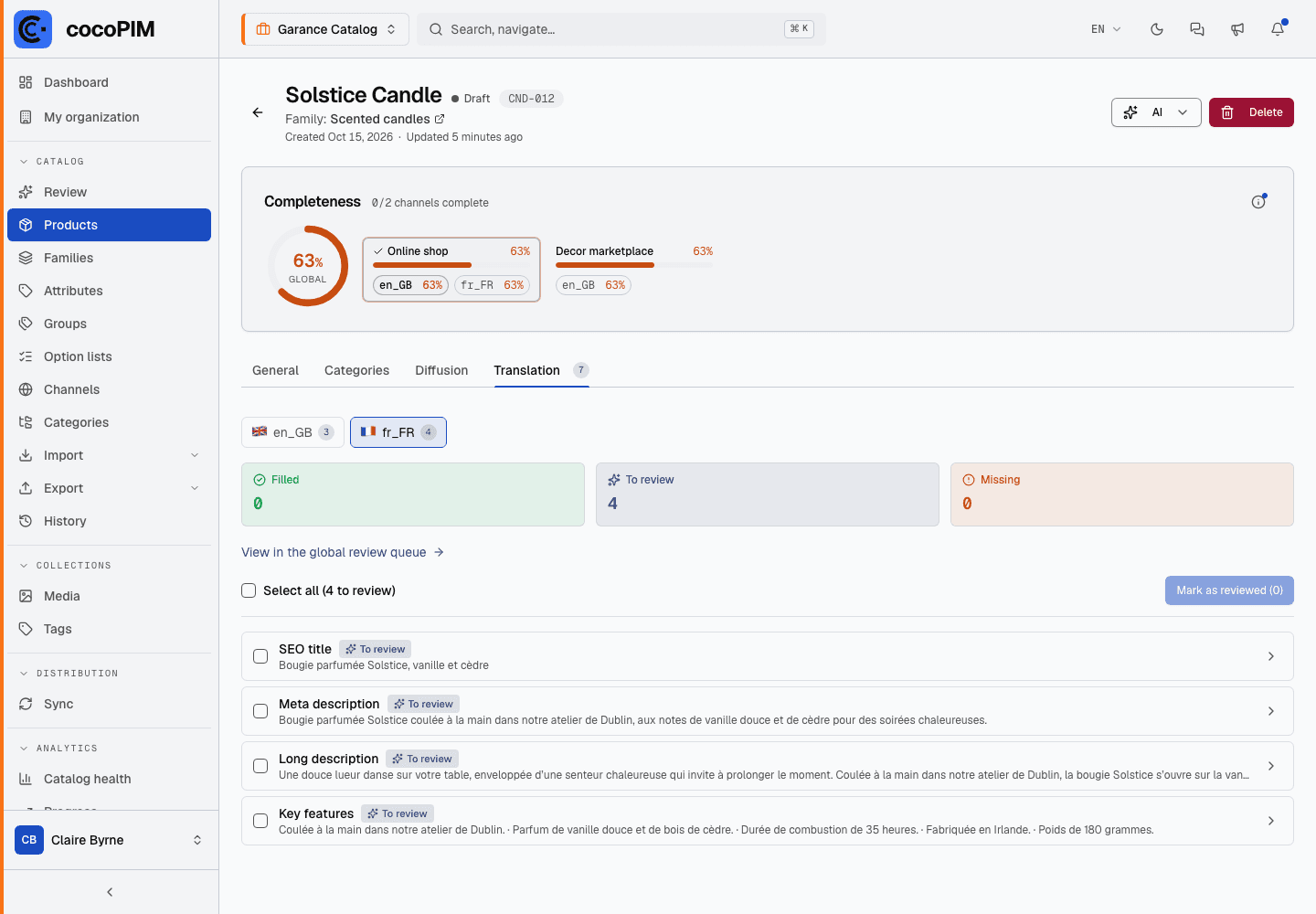1316x914 pixels.
Task: Open the chat messages icon
Action: tap(1197, 29)
